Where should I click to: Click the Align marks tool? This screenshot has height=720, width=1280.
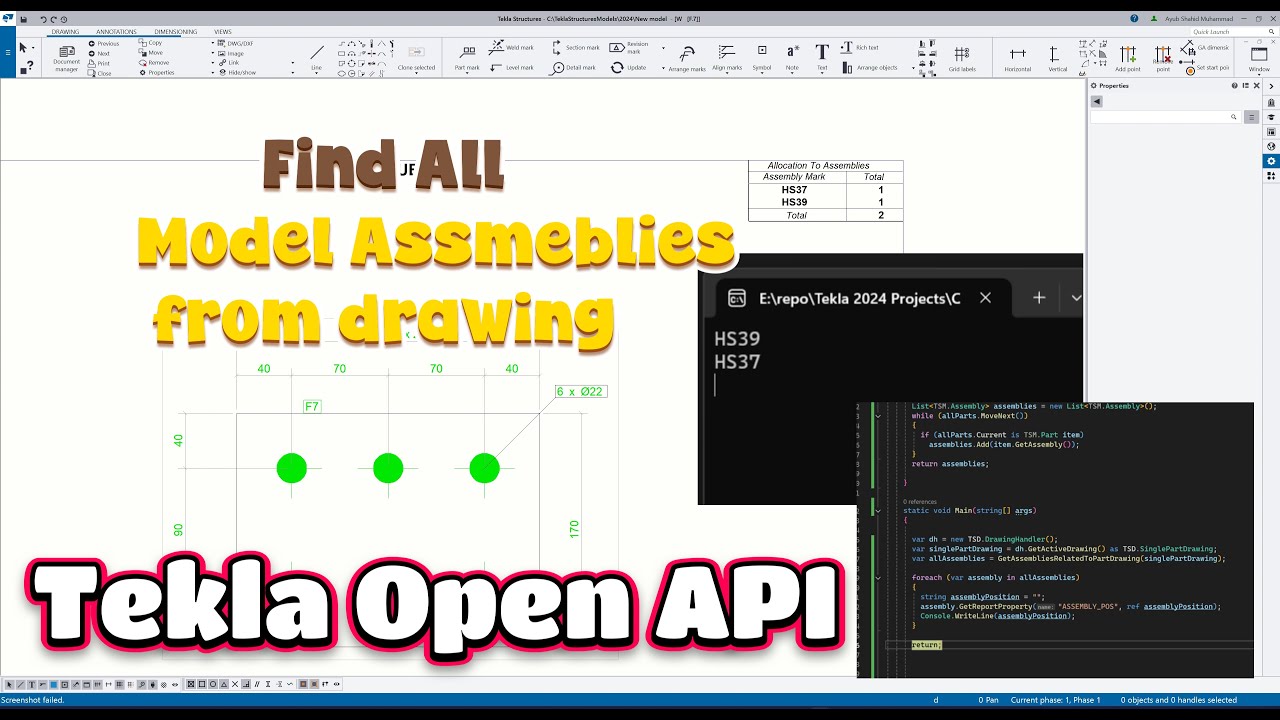click(727, 58)
